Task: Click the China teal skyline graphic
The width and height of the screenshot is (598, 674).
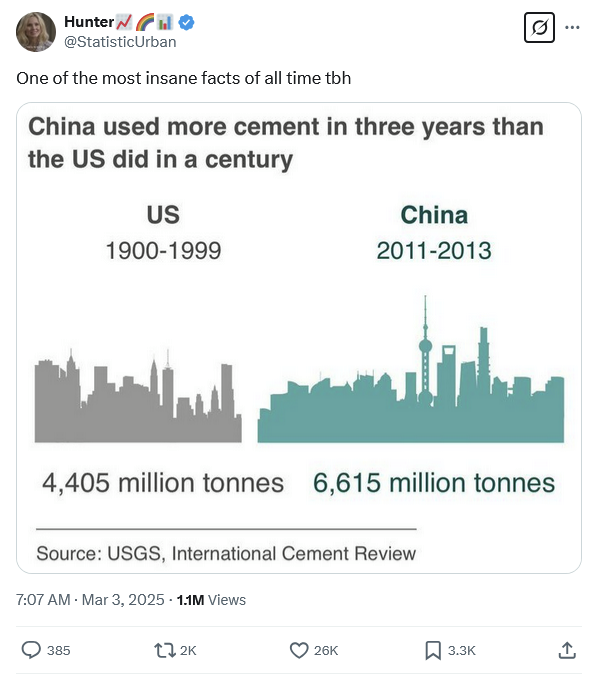Action: [411, 369]
